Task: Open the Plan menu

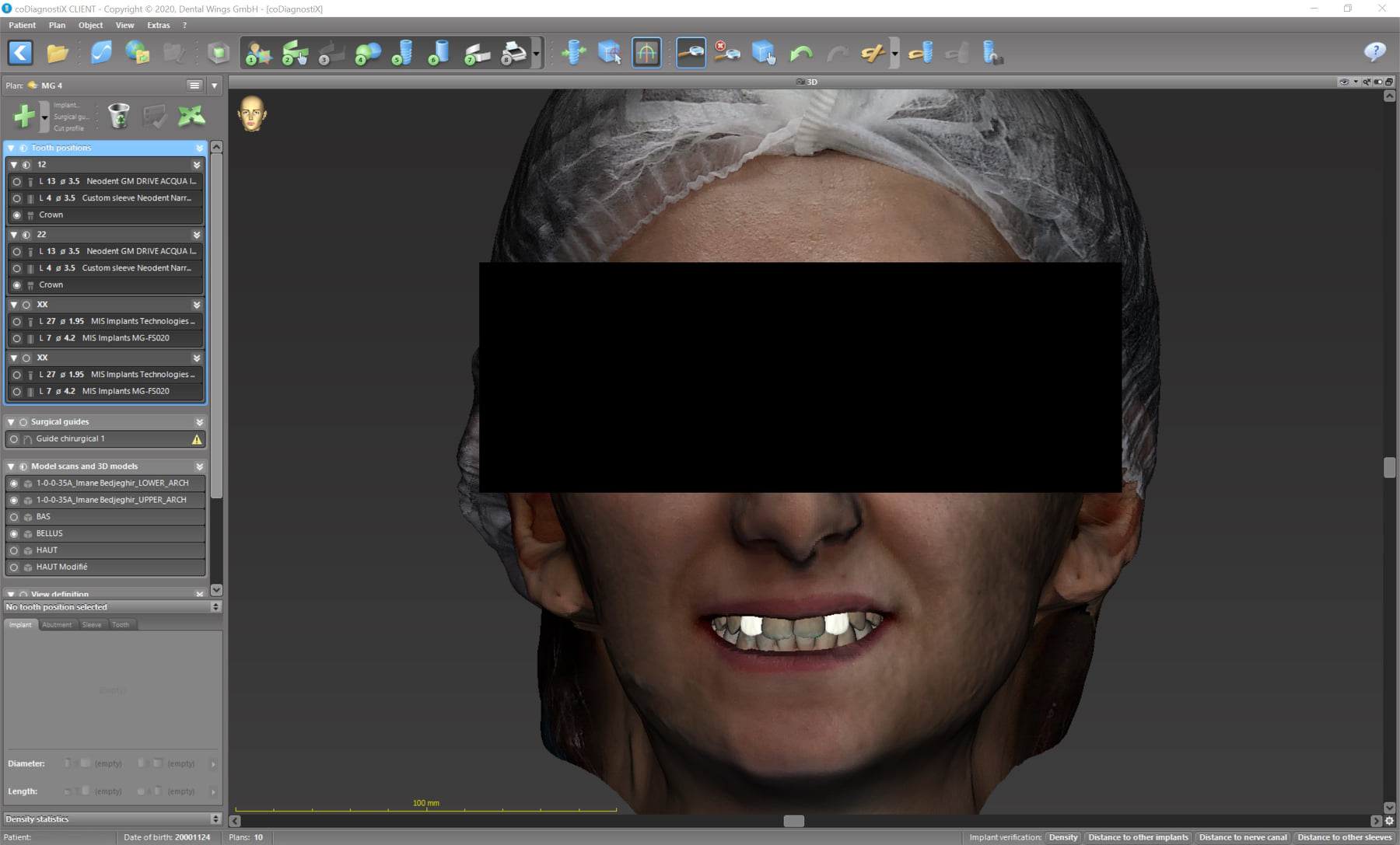Action: pos(58,25)
